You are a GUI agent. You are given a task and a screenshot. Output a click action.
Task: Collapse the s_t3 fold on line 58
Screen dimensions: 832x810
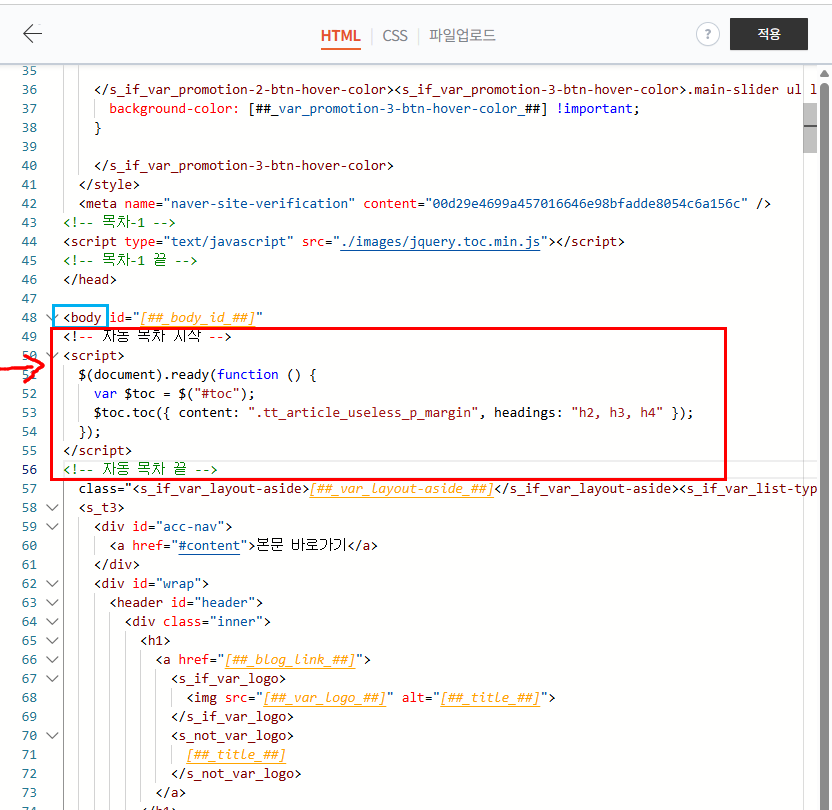point(52,508)
